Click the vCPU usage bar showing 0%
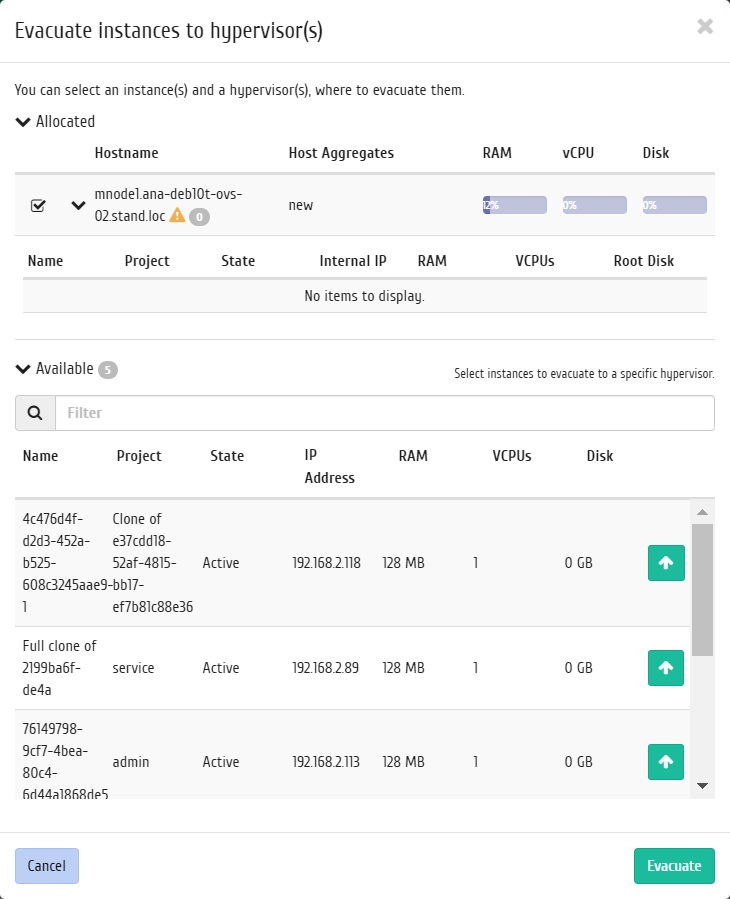 pyautogui.click(x=595, y=205)
